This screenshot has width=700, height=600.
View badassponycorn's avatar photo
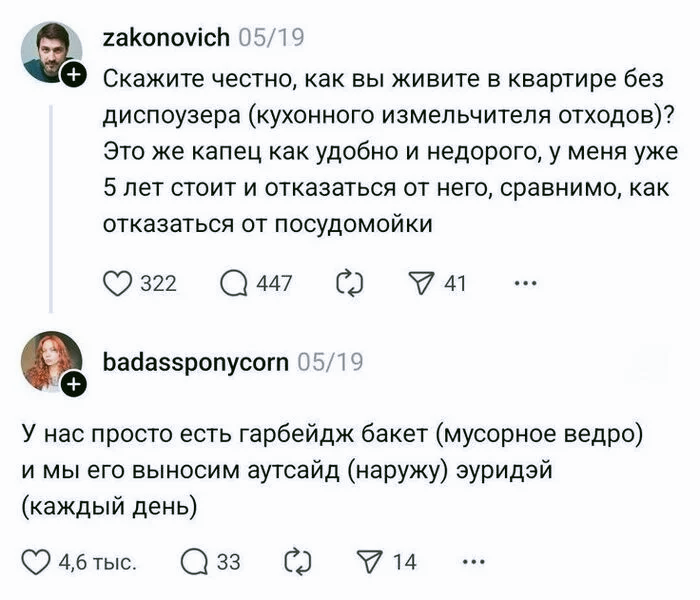tap(52, 361)
